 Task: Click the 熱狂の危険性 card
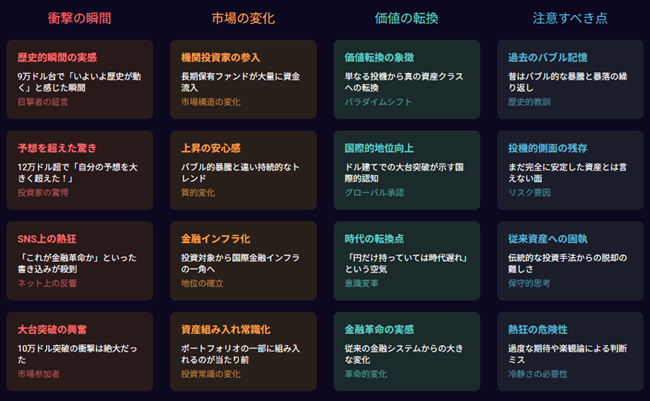pyautogui.click(x=570, y=350)
